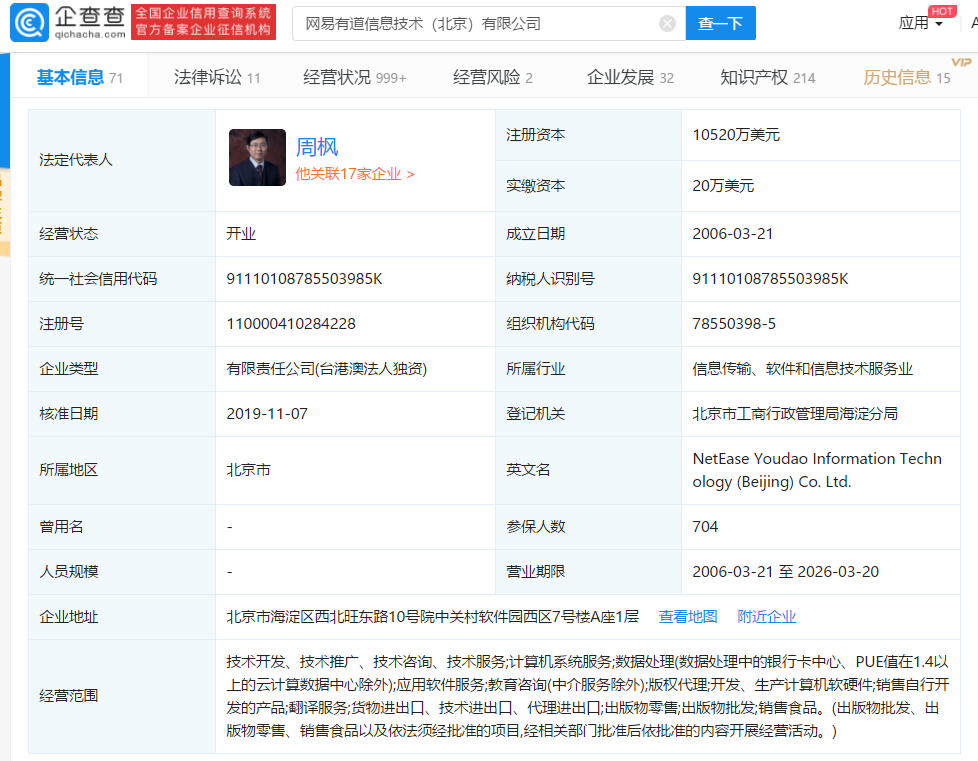Clear the search box with the X icon
This screenshot has width=978, height=761.
click(667, 23)
